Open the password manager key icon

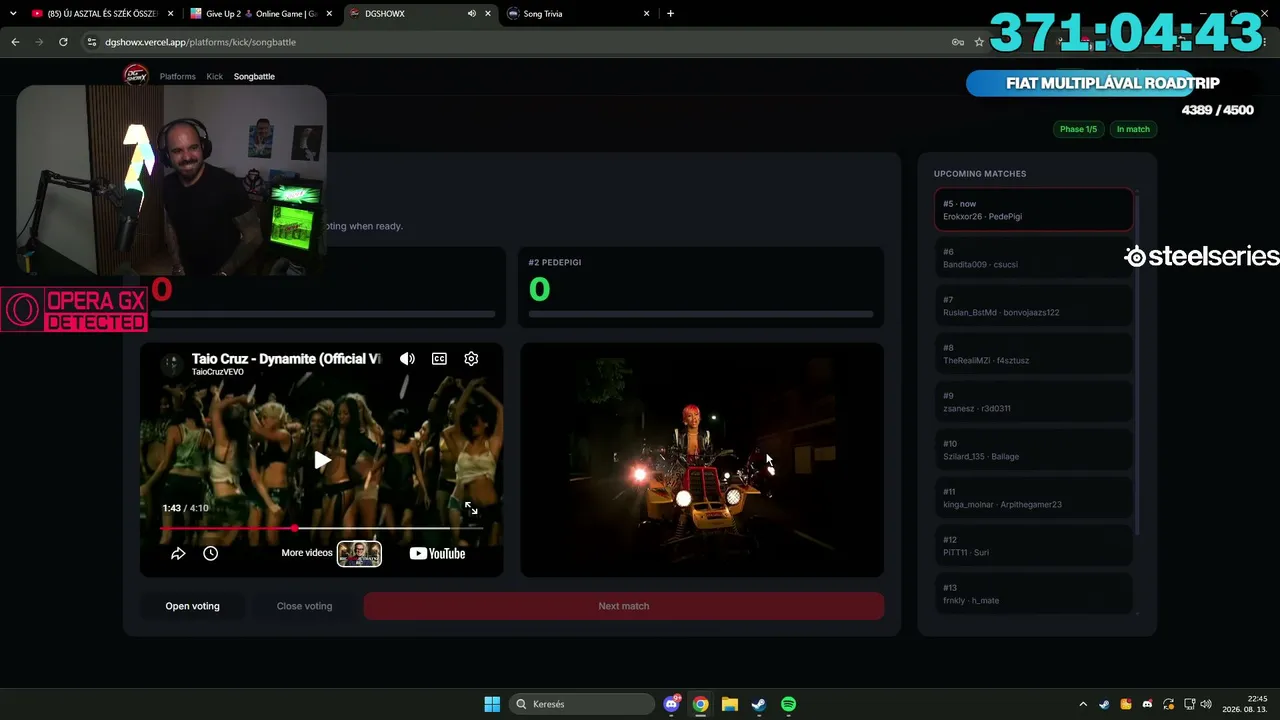point(957,42)
